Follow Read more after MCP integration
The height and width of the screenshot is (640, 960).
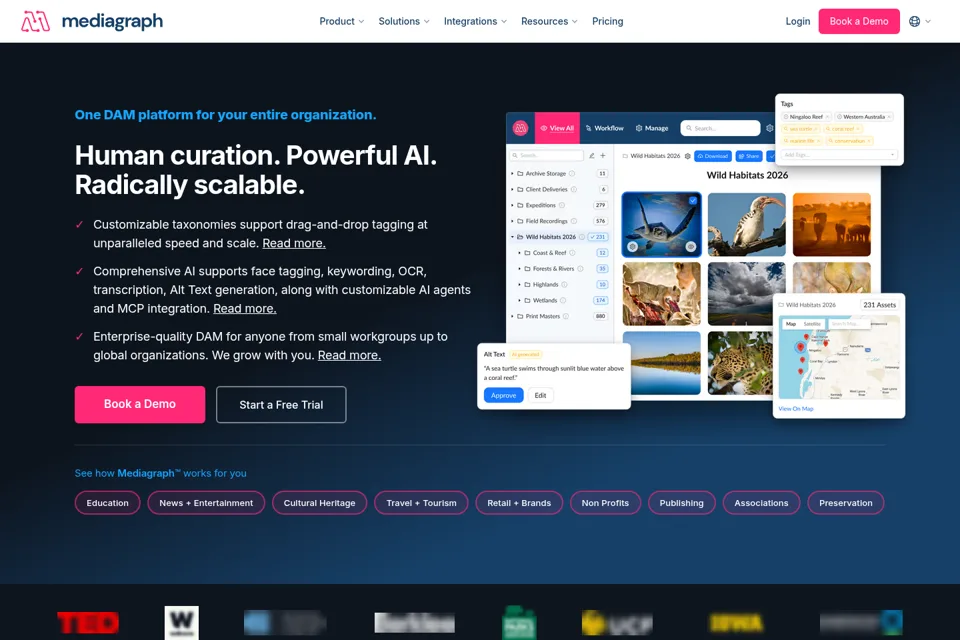point(245,309)
